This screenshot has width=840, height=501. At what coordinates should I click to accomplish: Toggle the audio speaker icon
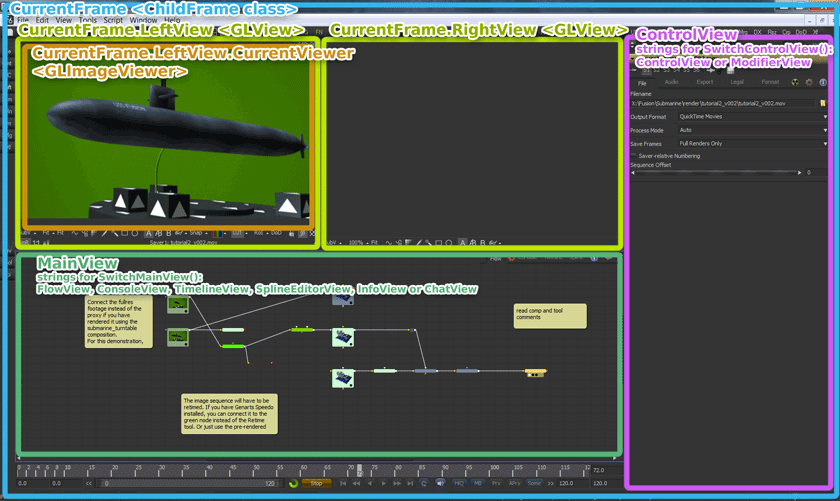440,483
